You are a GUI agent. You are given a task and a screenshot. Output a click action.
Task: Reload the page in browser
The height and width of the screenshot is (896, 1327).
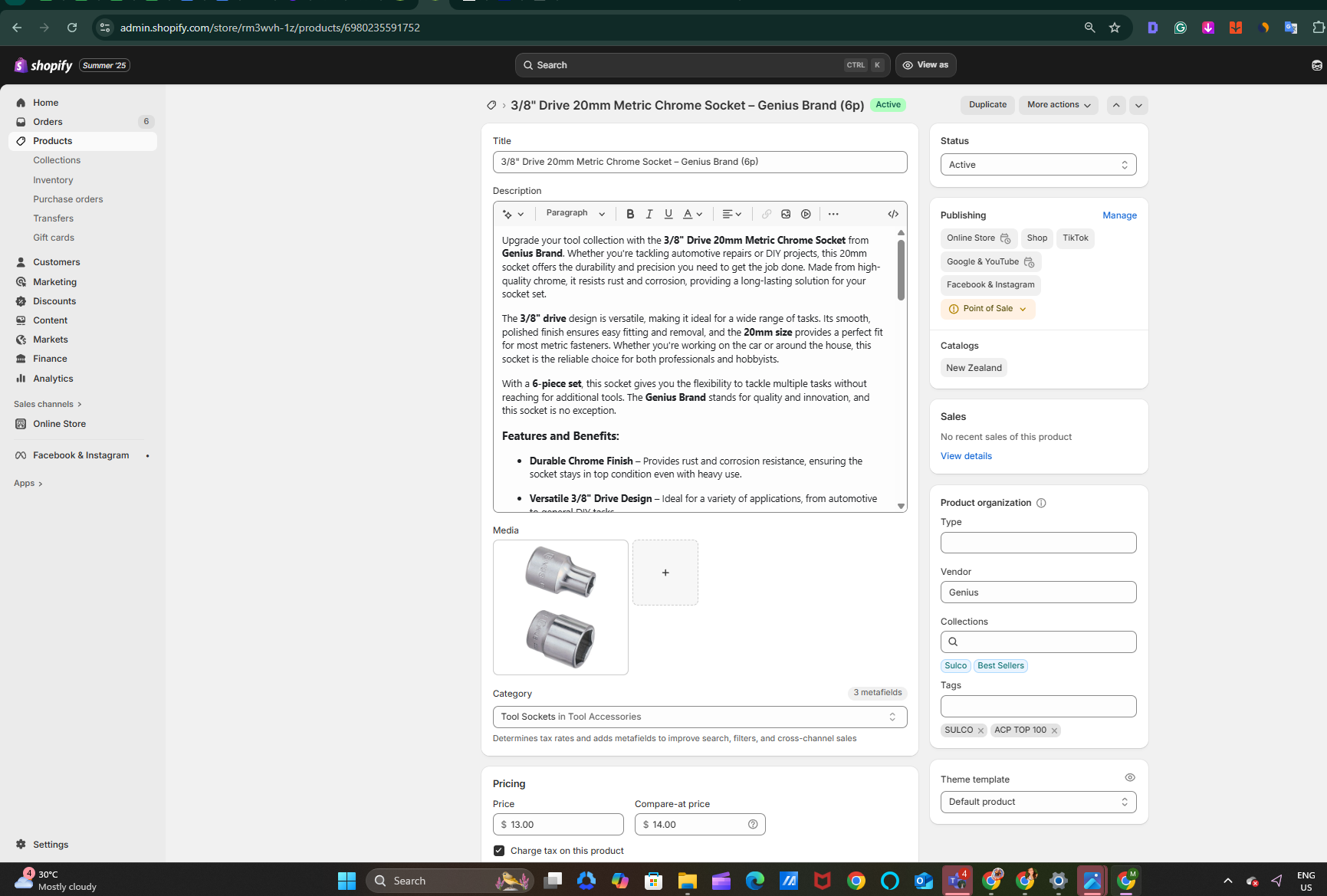pos(72,28)
